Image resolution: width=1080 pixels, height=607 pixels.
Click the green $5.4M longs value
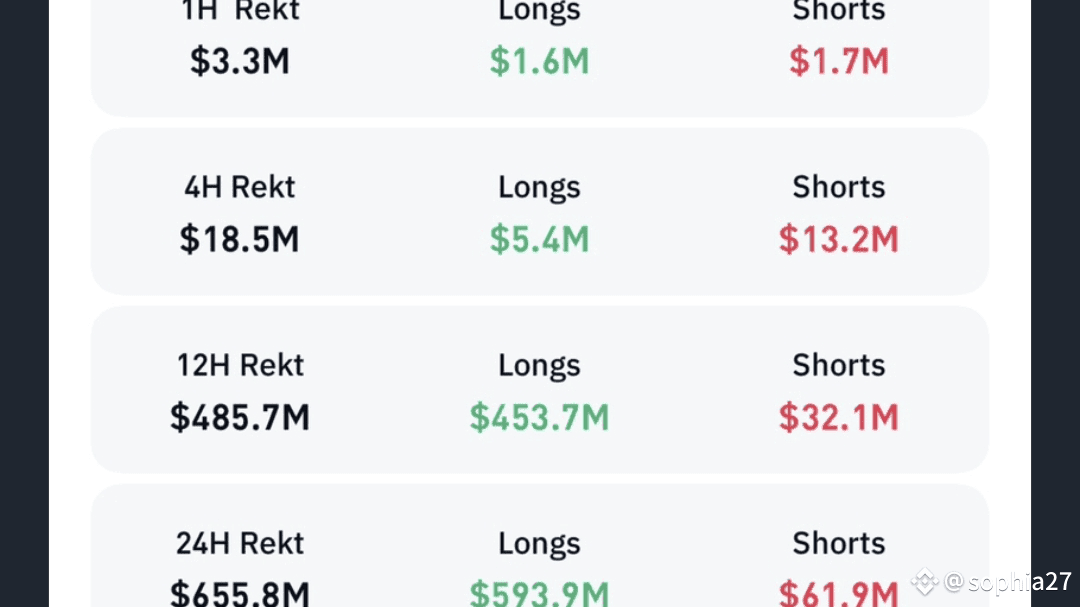[x=539, y=240]
